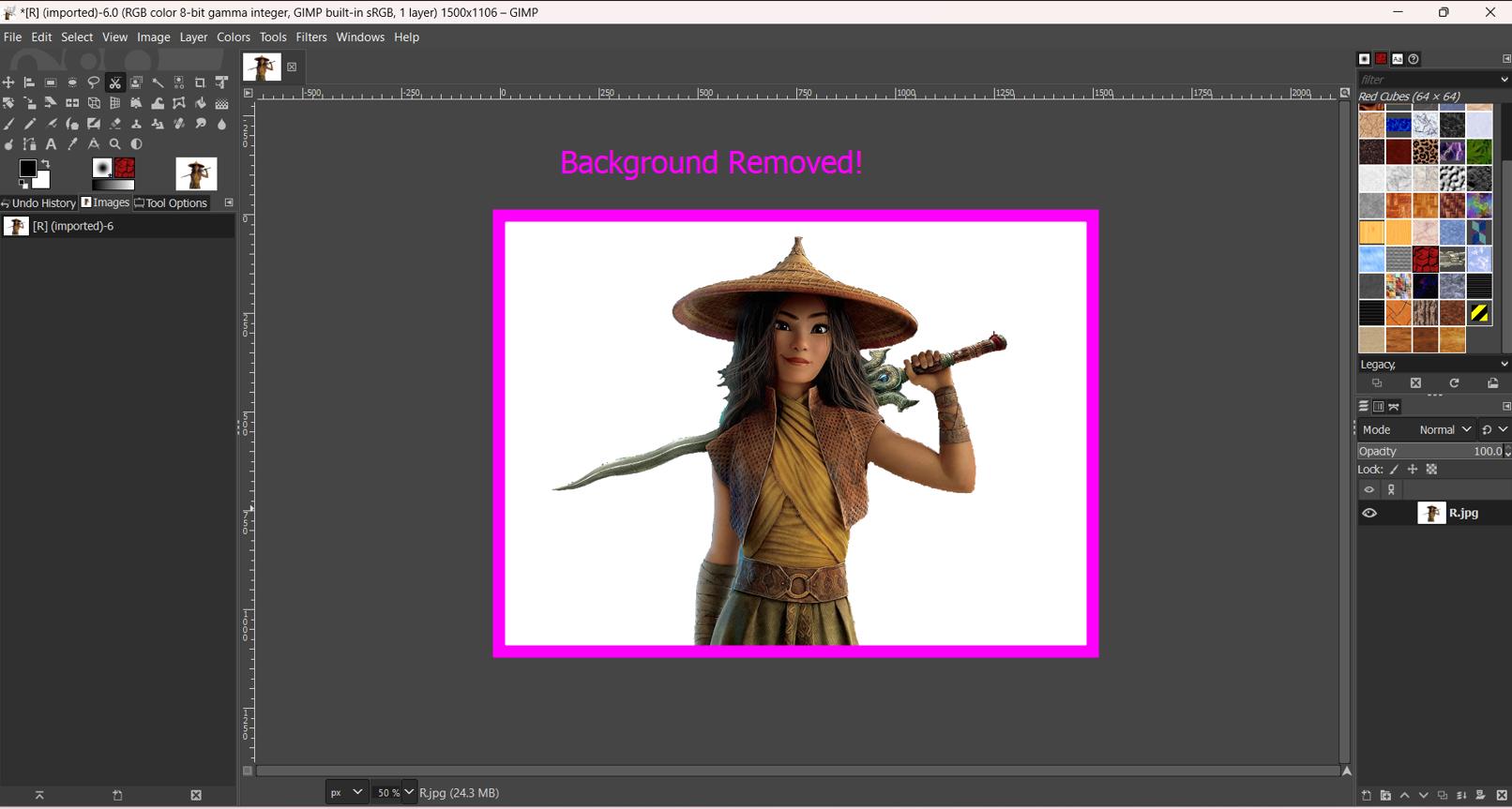Open the Filters menu

pos(311,37)
